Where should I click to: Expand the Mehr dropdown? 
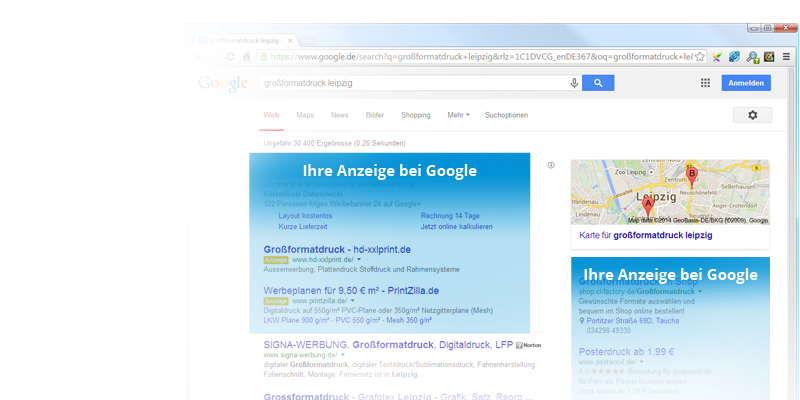click(458, 115)
